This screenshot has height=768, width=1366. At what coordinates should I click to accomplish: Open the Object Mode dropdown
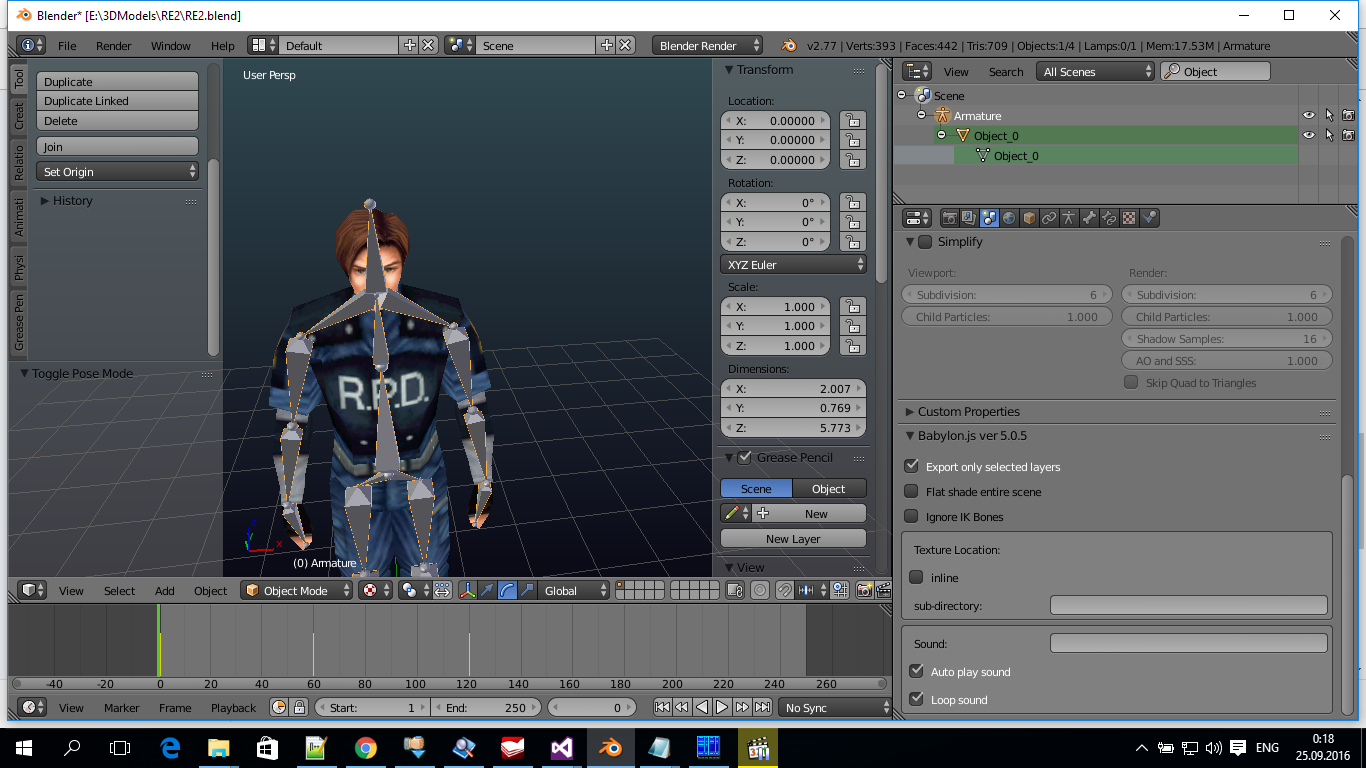pyautogui.click(x=297, y=591)
